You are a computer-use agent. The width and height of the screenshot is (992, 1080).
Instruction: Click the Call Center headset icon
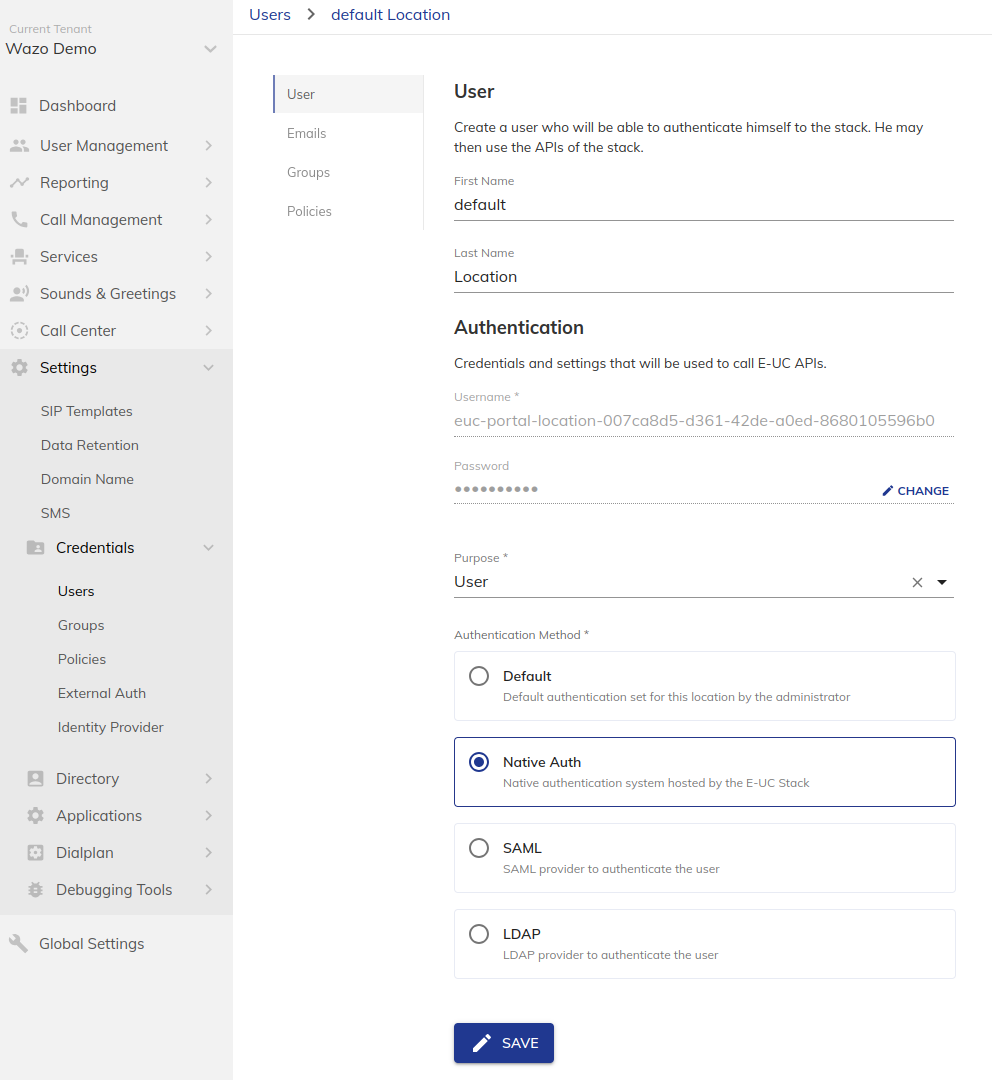pyautogui.click(x=19, y=331)
